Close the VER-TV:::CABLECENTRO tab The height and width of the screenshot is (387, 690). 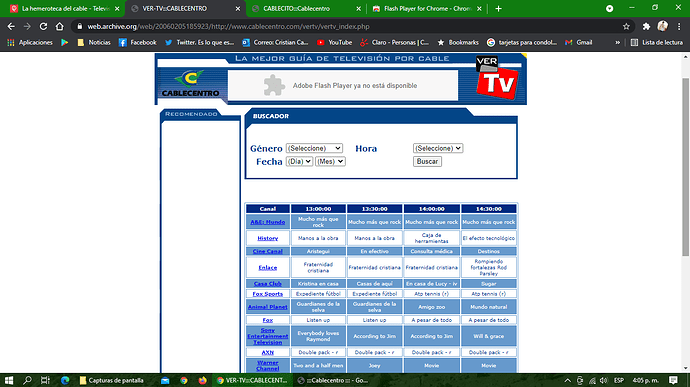(238, 8)
